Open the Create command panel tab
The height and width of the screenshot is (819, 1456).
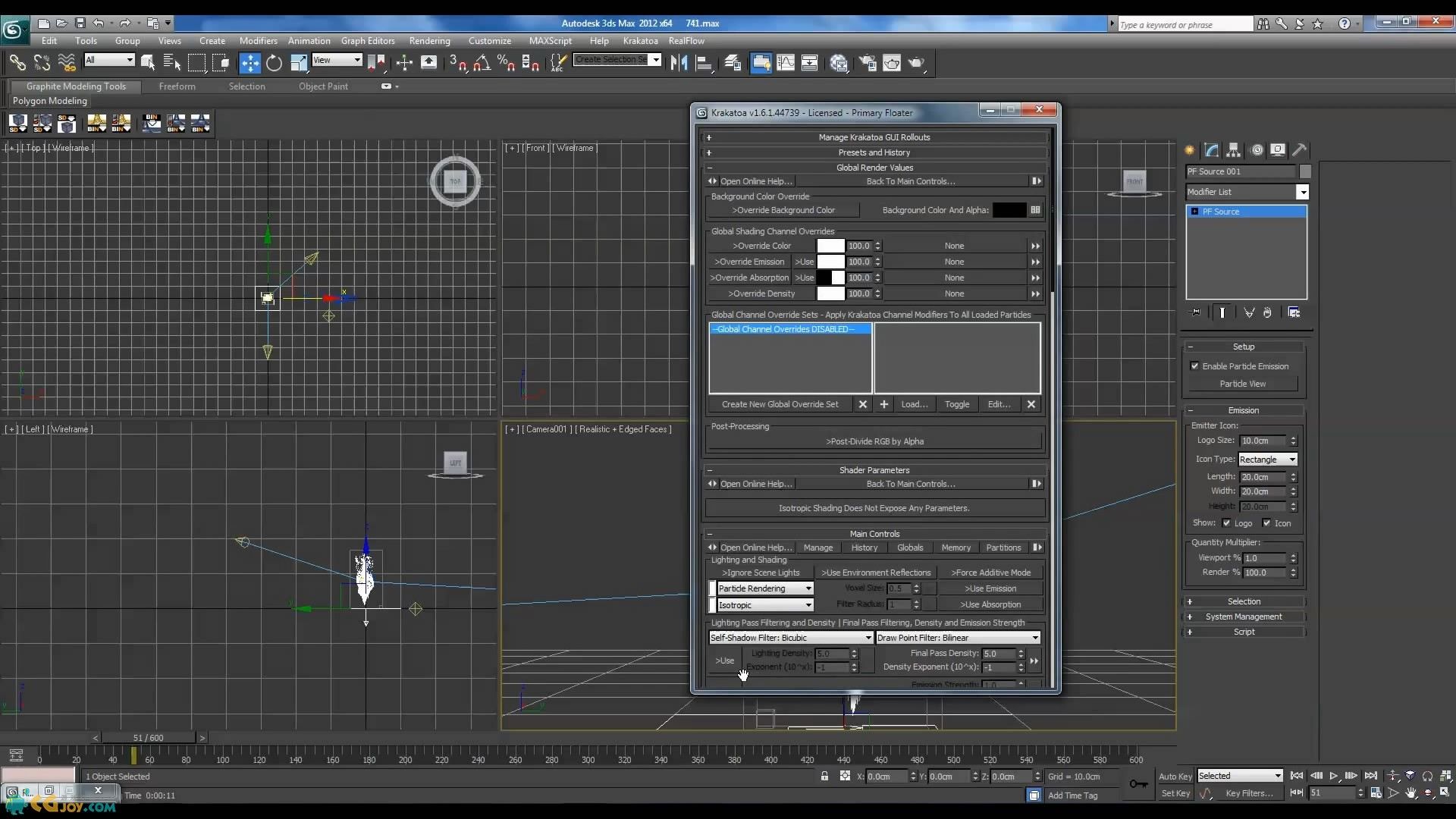[1190, 150]
